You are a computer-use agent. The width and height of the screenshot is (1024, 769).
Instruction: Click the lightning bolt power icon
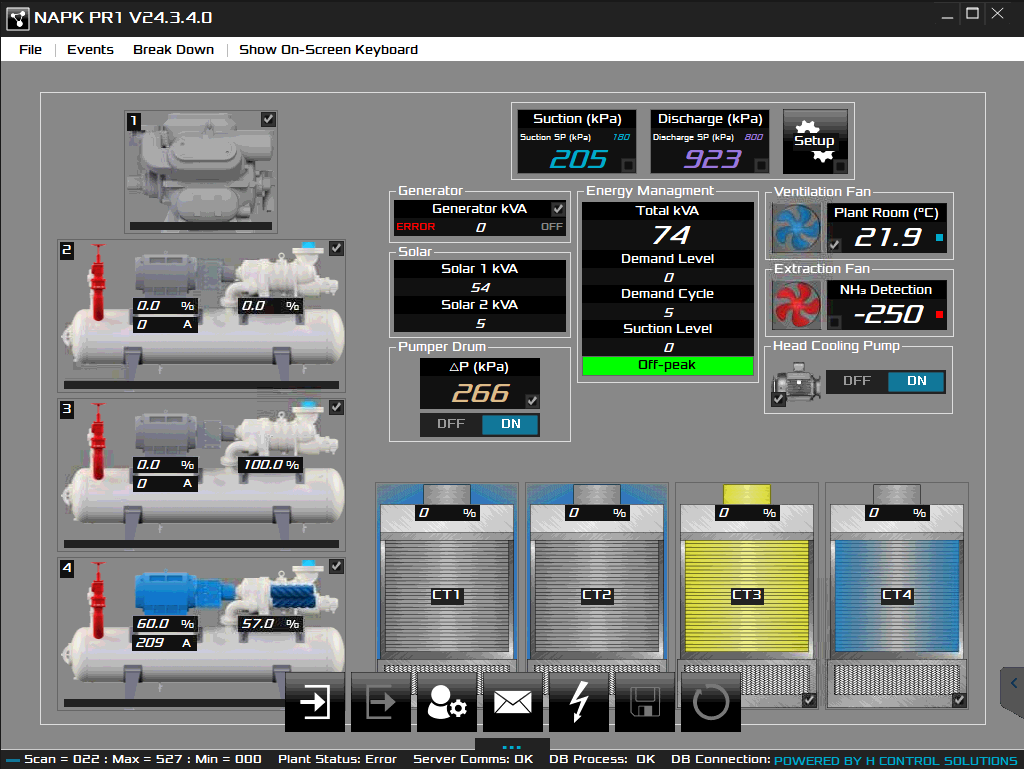click(x=579, y=702)
